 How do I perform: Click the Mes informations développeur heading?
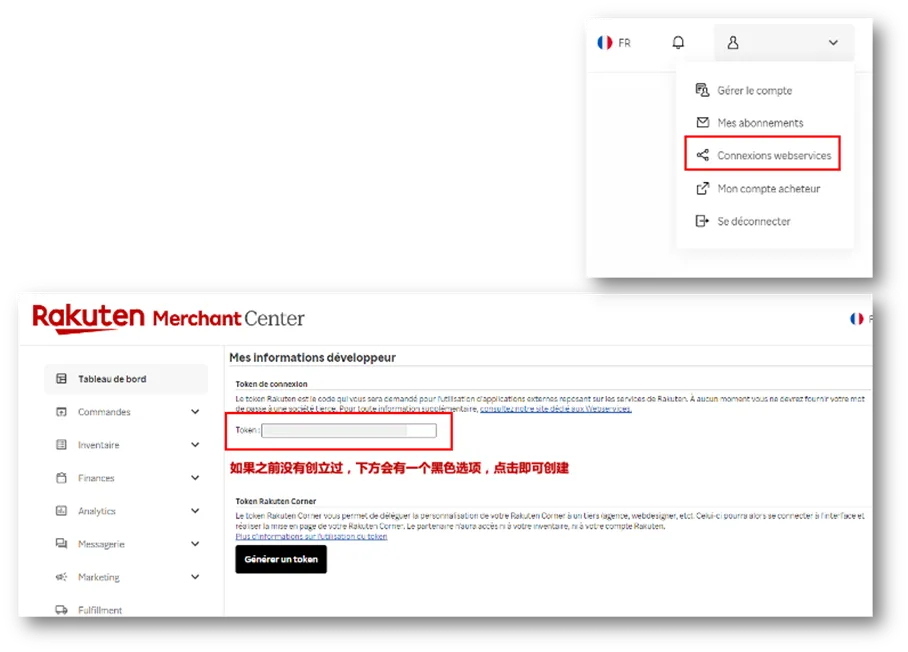tap(313, 357)
